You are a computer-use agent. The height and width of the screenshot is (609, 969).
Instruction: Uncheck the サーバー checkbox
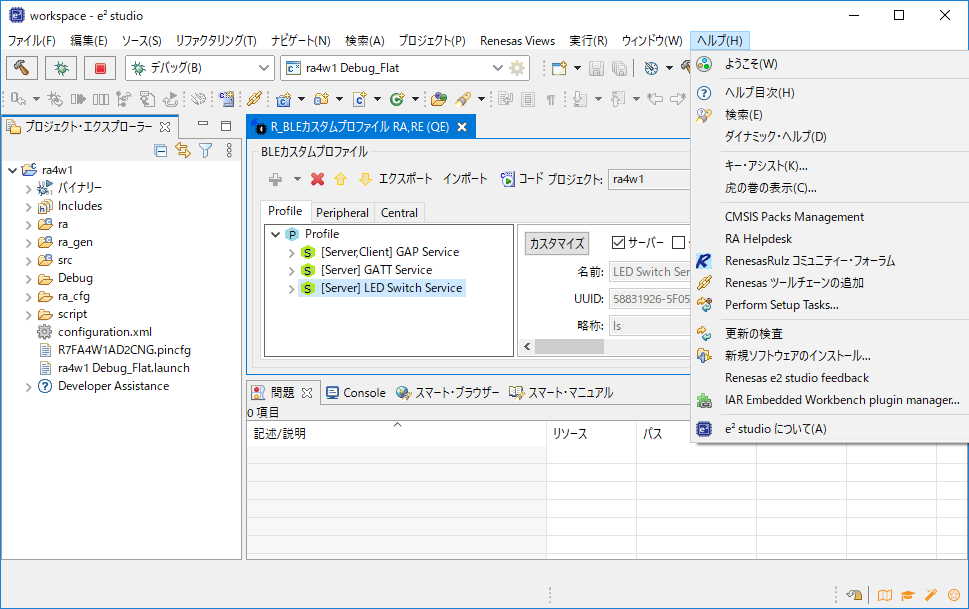tap(618, 243)
